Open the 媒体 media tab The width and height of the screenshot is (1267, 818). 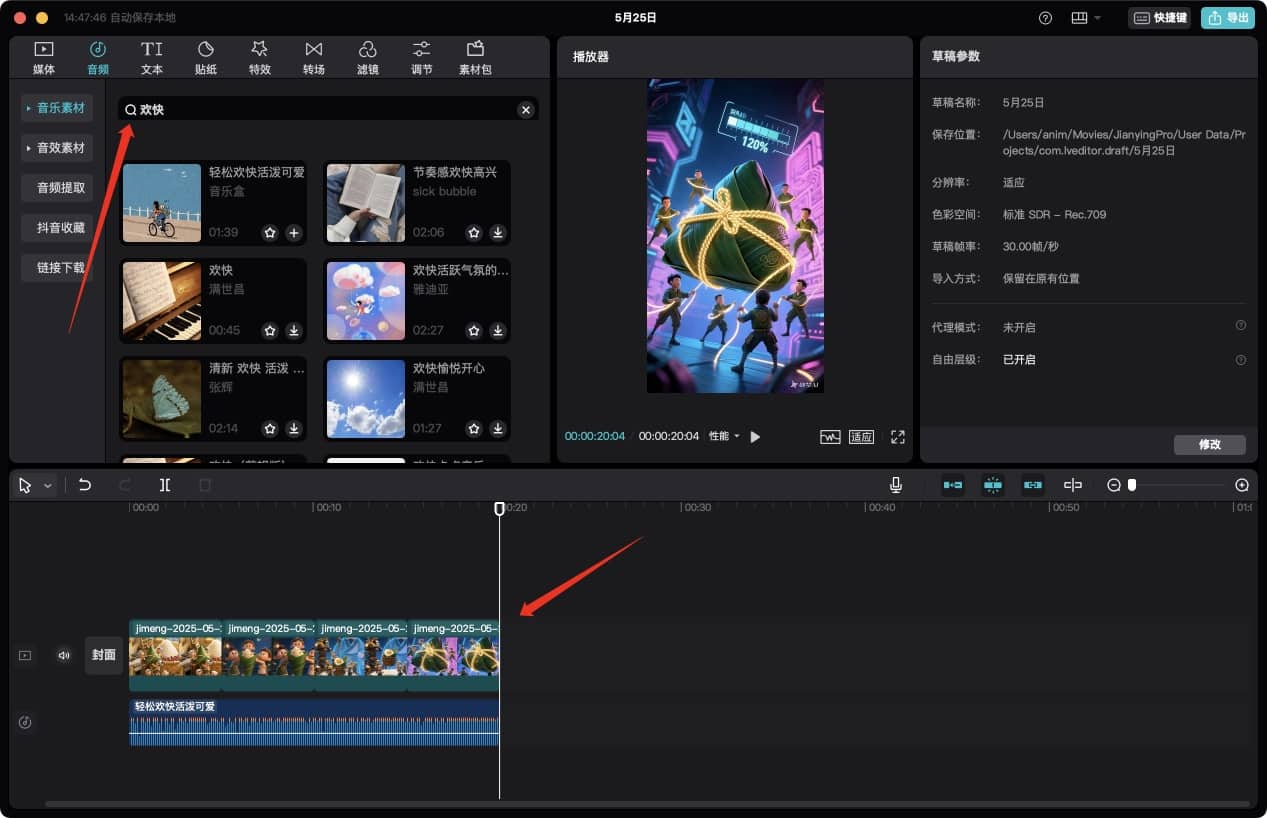[x=44, y=57]
